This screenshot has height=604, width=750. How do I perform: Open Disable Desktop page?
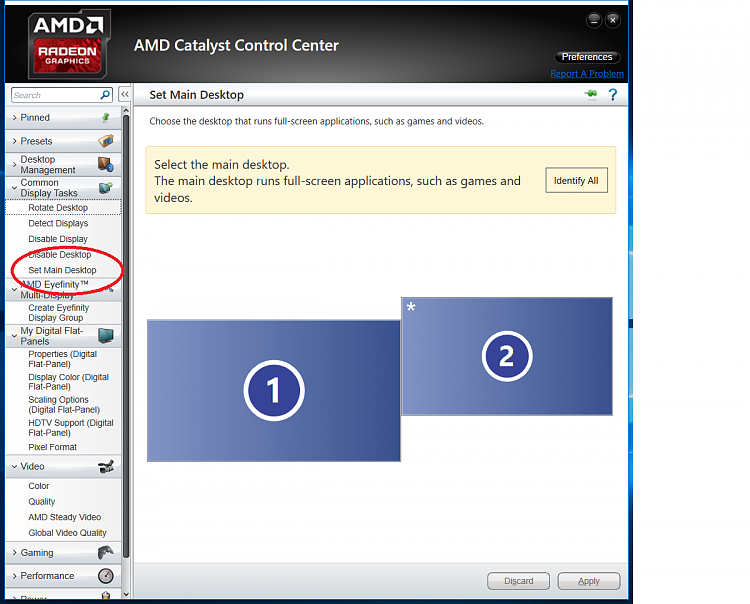point(60,254)
